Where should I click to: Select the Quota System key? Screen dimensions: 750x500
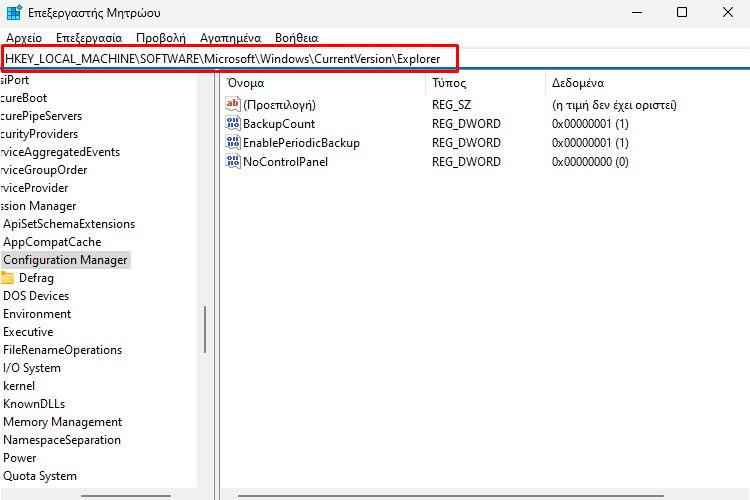(x=40, y=477)
